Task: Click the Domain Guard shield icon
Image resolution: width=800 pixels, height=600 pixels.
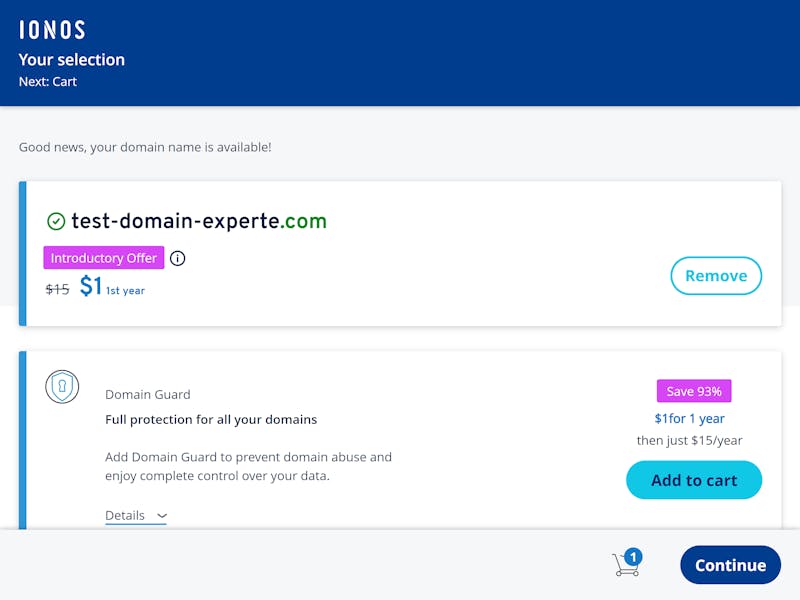Action: pyautogui.click(x=62, y=387)
